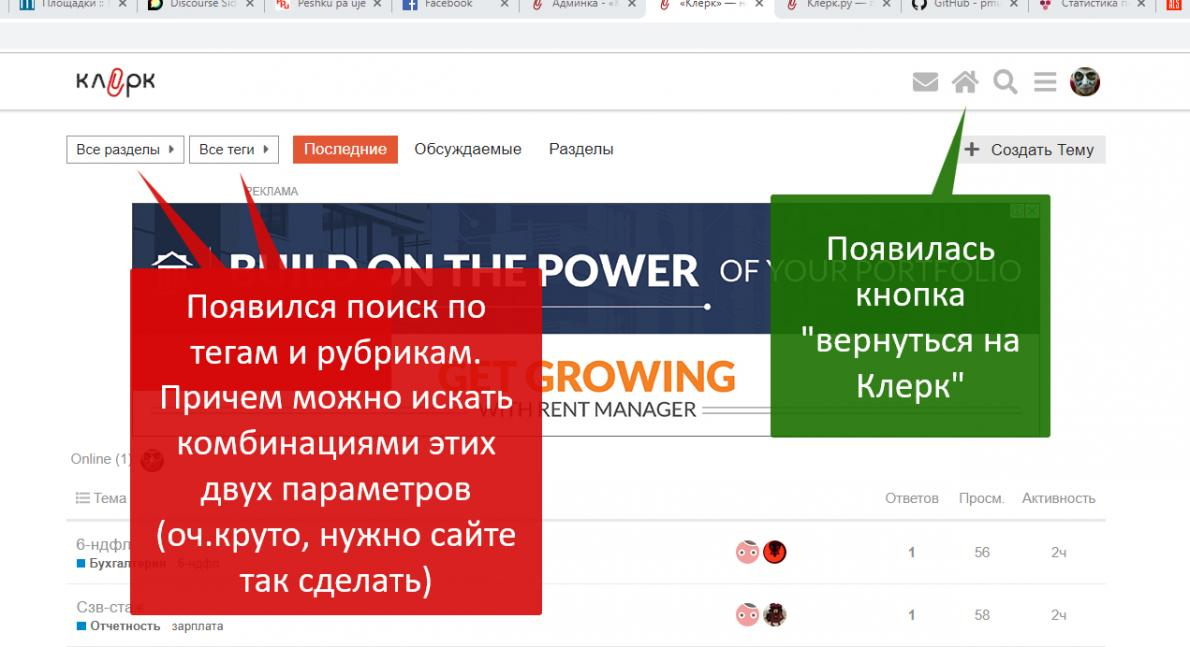Click 2ч activity in the Сзв-стаж row

1059,614
